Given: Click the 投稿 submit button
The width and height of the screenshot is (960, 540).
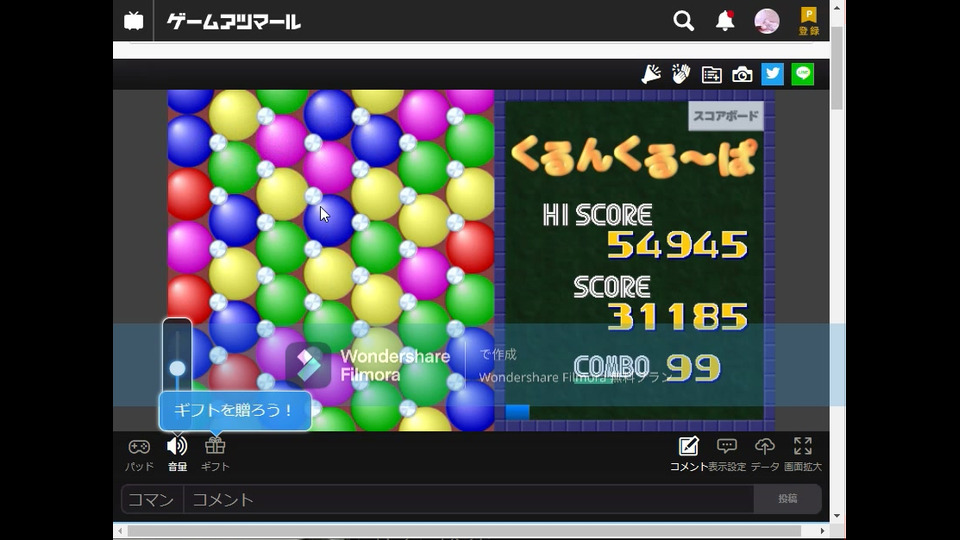Looking at the screenshot, I should coord(787,499).
